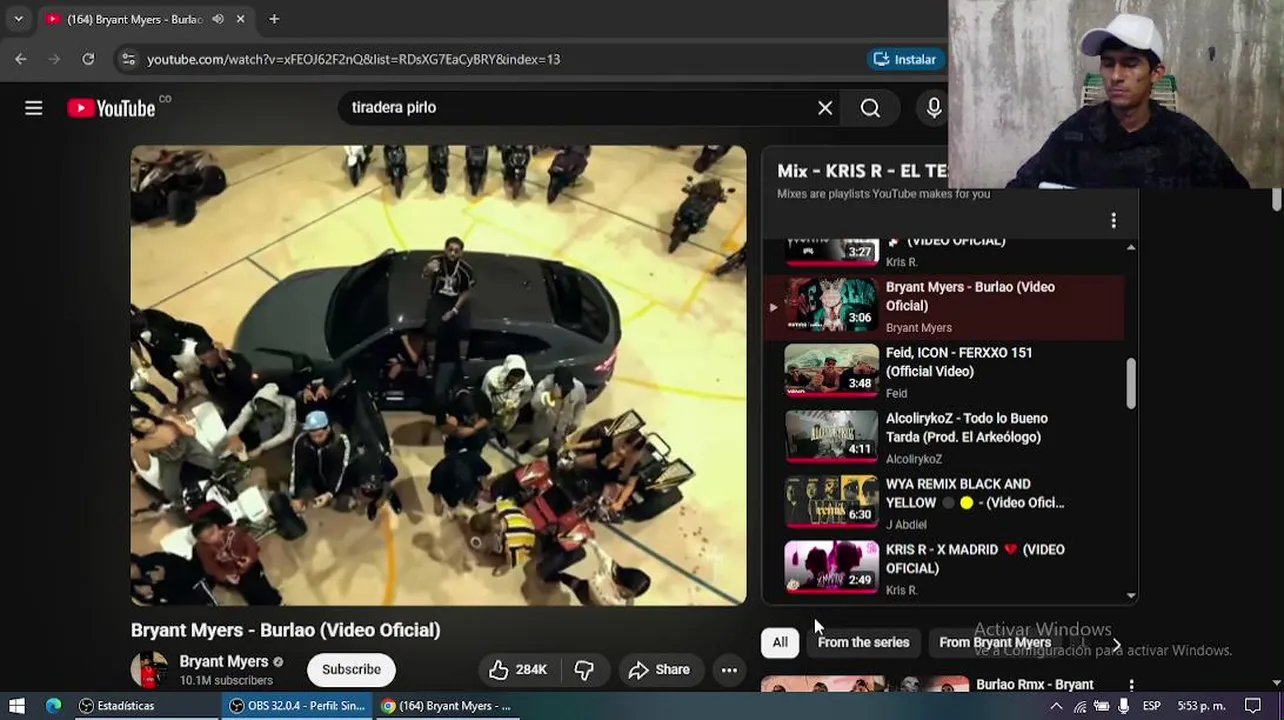This screenshot has width=1284, height=720.
Task: Open battery icon in system tray
Action: [1102, 706]
